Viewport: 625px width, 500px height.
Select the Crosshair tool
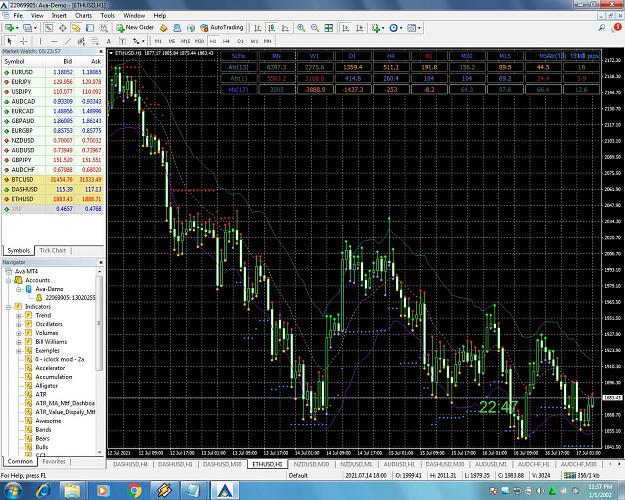pos(24,41)
